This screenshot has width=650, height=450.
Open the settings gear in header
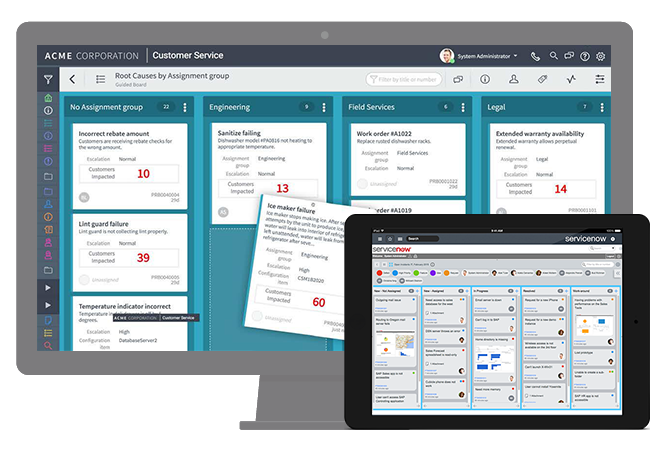[x=600, y=56]
